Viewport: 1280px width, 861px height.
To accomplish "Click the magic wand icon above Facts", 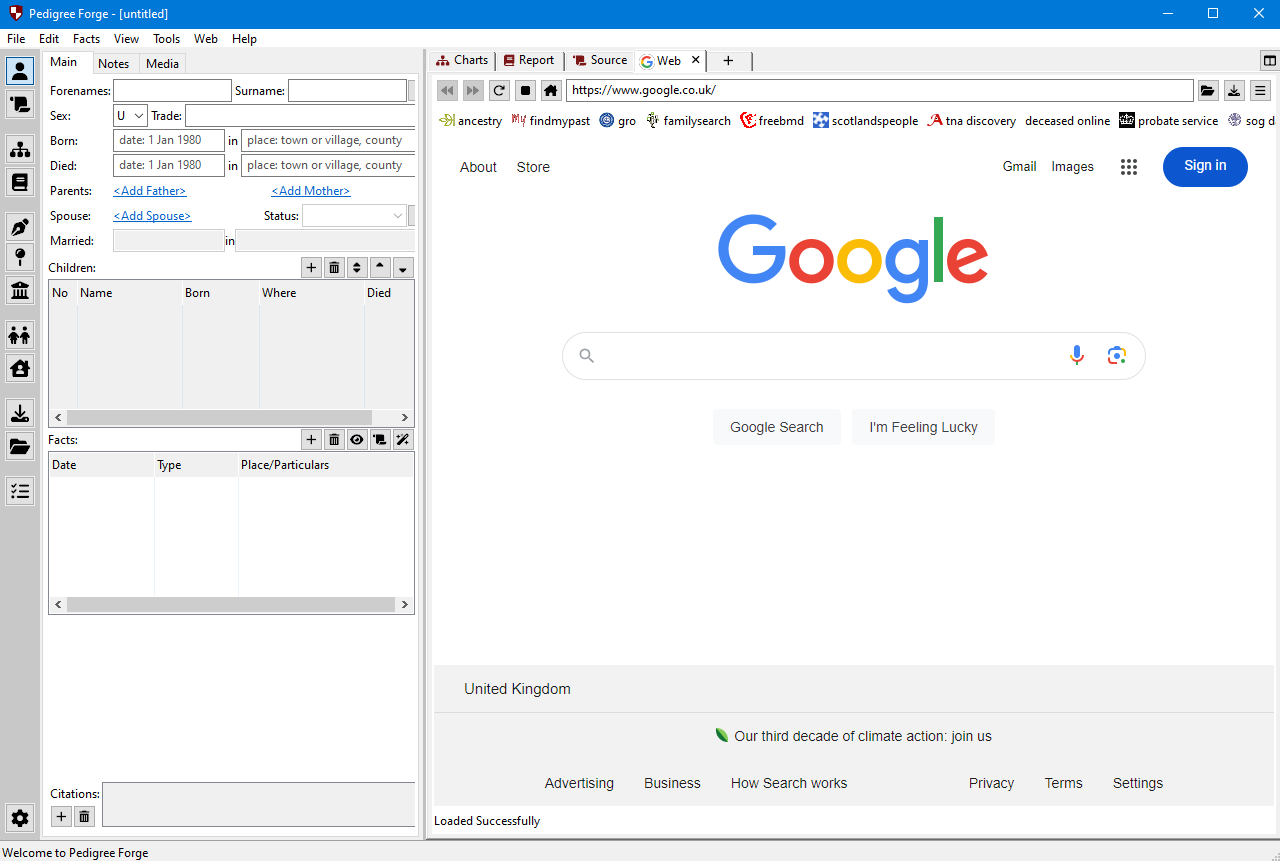I will click(403, 440).
